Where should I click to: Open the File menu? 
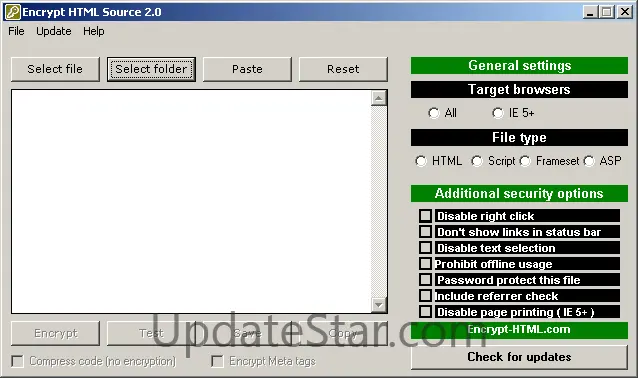(16, 31)
